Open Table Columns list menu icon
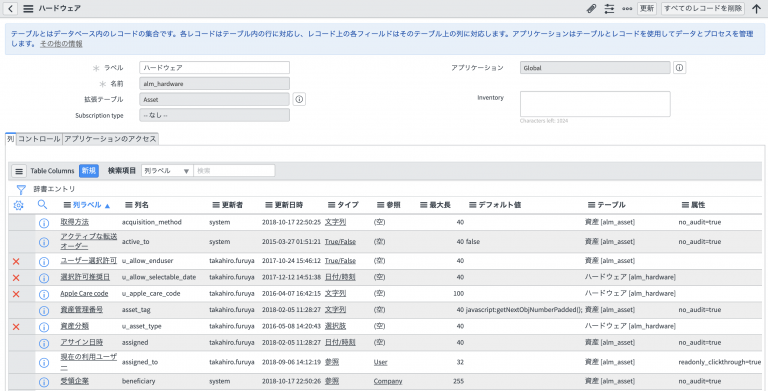768x391 pixels. click(19, 171)
